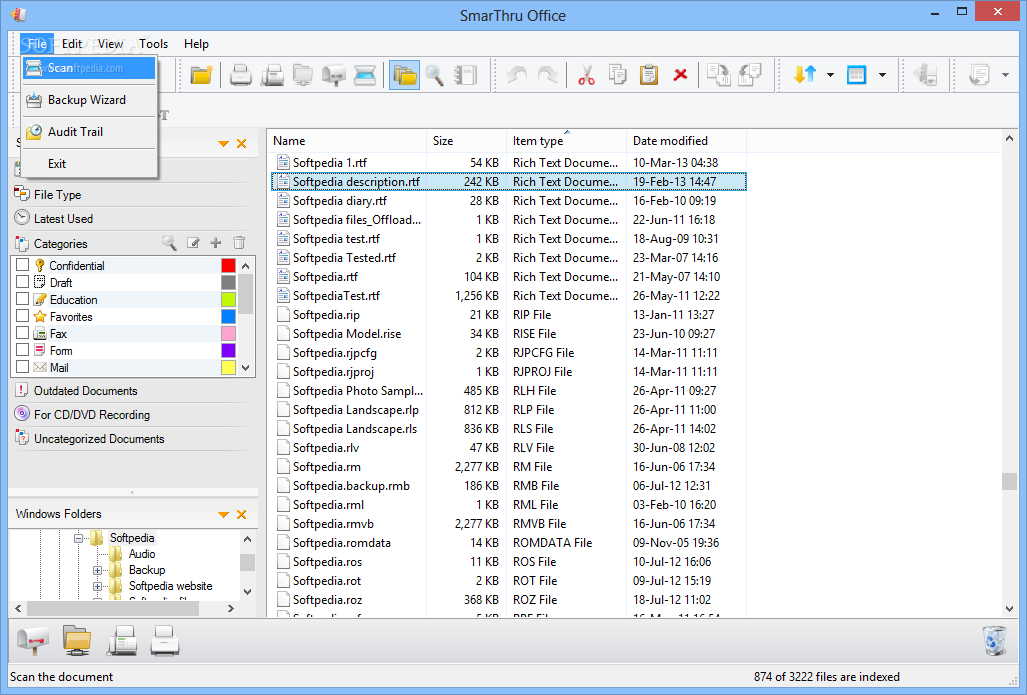
Task: Click the magnifier search toolbar icon
Action: click(x=435, y=75)
